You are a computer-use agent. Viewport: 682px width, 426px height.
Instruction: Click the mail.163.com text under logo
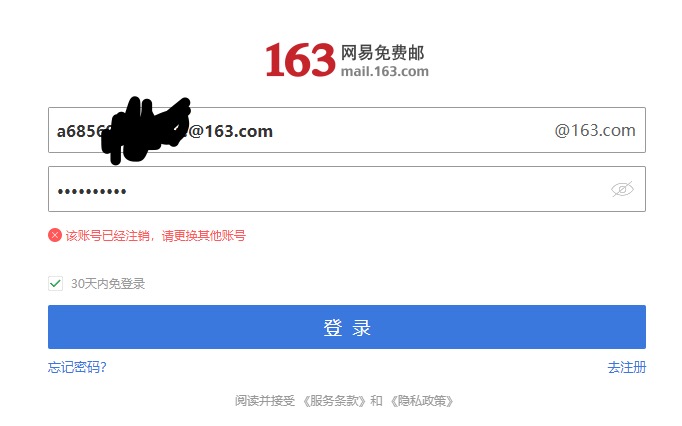coord(384,71)
